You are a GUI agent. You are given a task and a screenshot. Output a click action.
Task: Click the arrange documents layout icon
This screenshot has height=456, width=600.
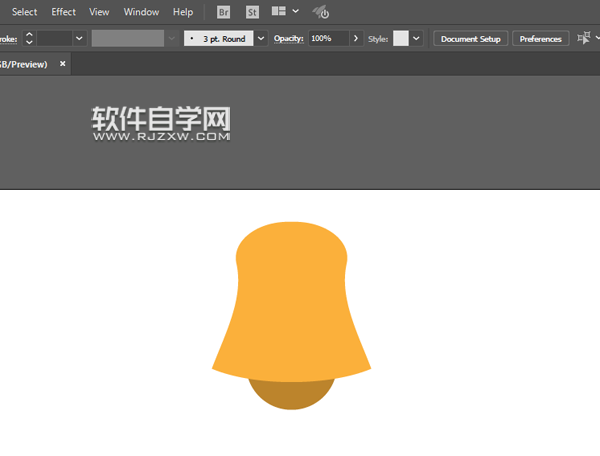coord(278,12)
